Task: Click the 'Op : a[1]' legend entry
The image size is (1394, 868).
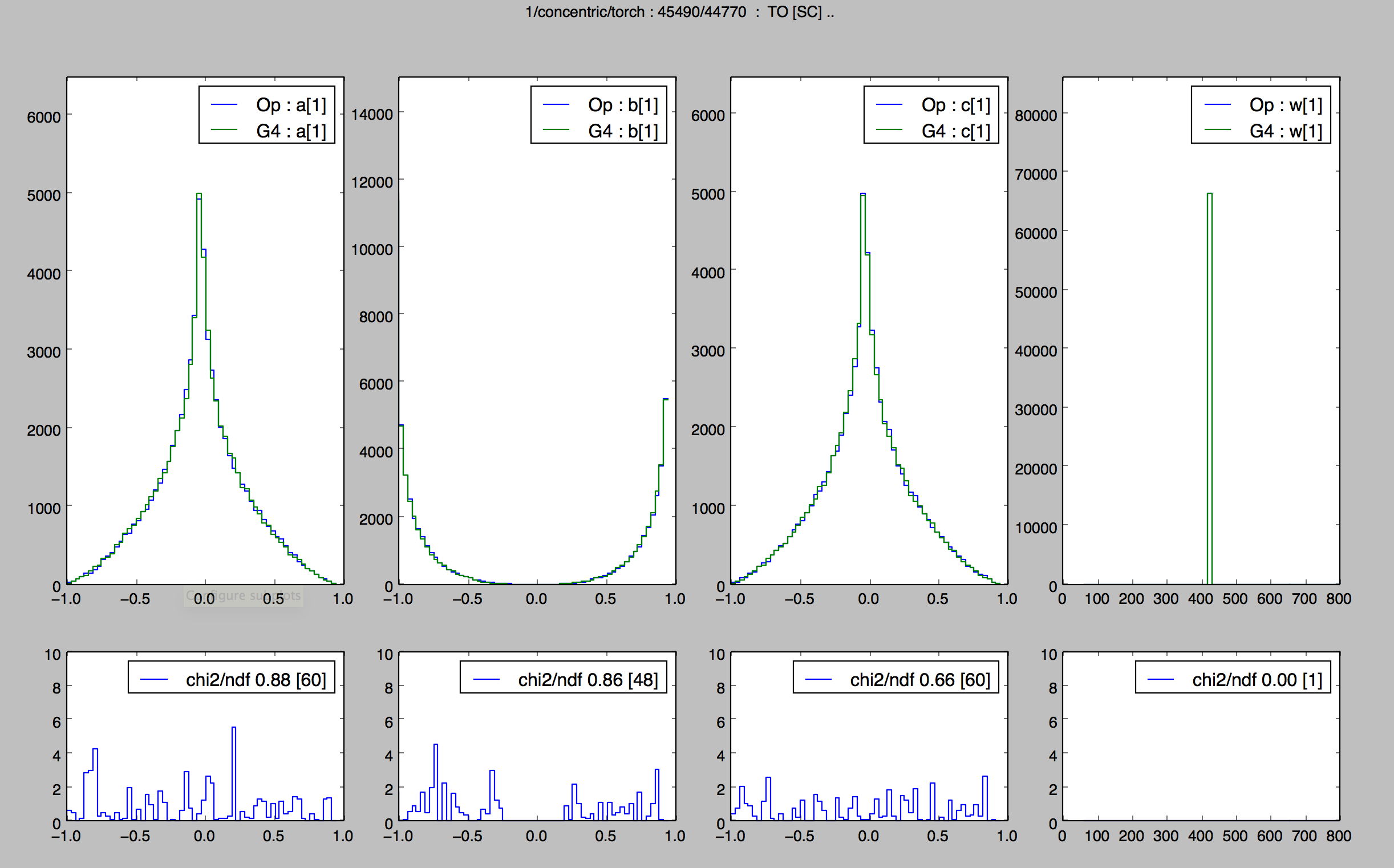Action: click(x=269, y=104)
